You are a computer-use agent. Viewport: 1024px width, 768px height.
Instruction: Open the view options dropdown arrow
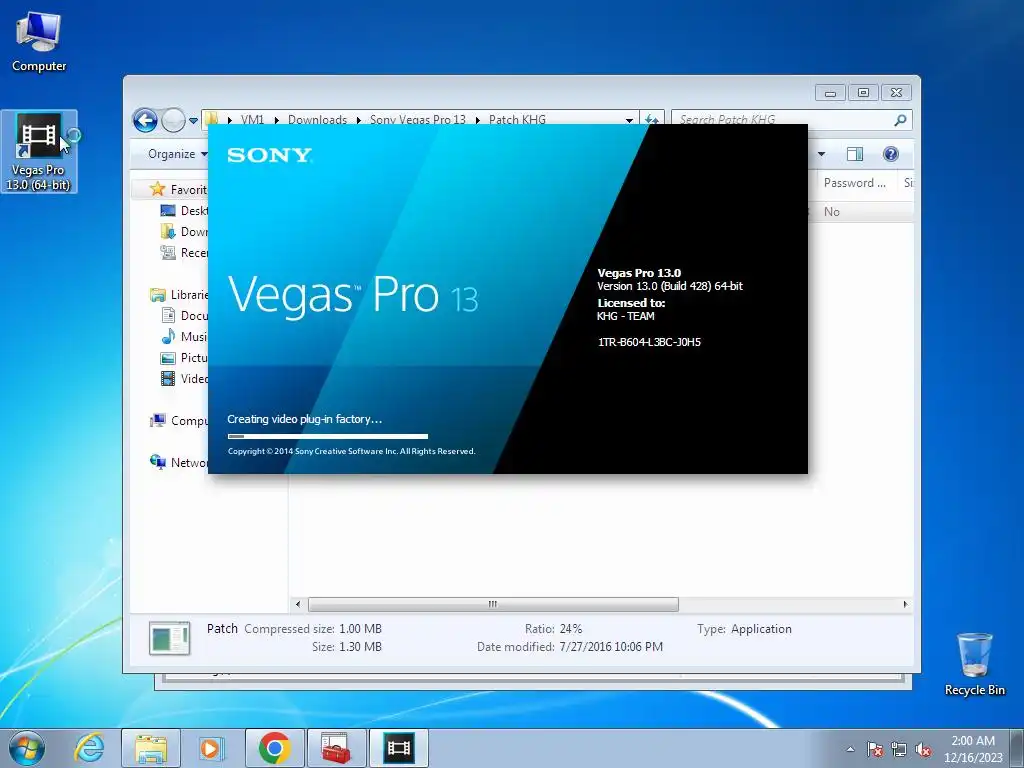tap(822, 154)
